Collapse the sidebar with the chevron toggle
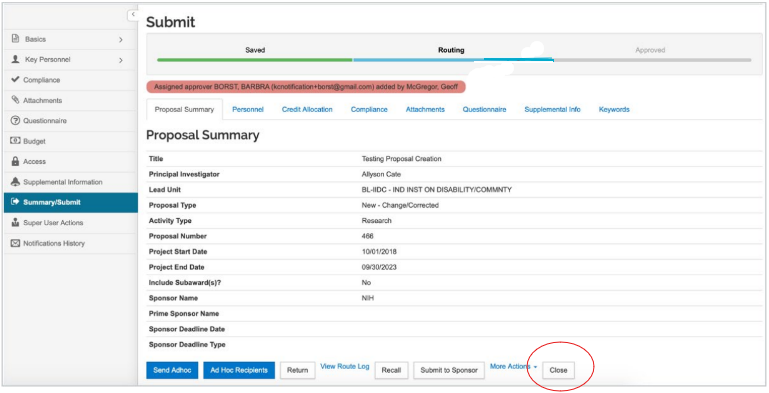Image resolution: width=769 pixels, height=393 pixels. (x=132, y=15)
